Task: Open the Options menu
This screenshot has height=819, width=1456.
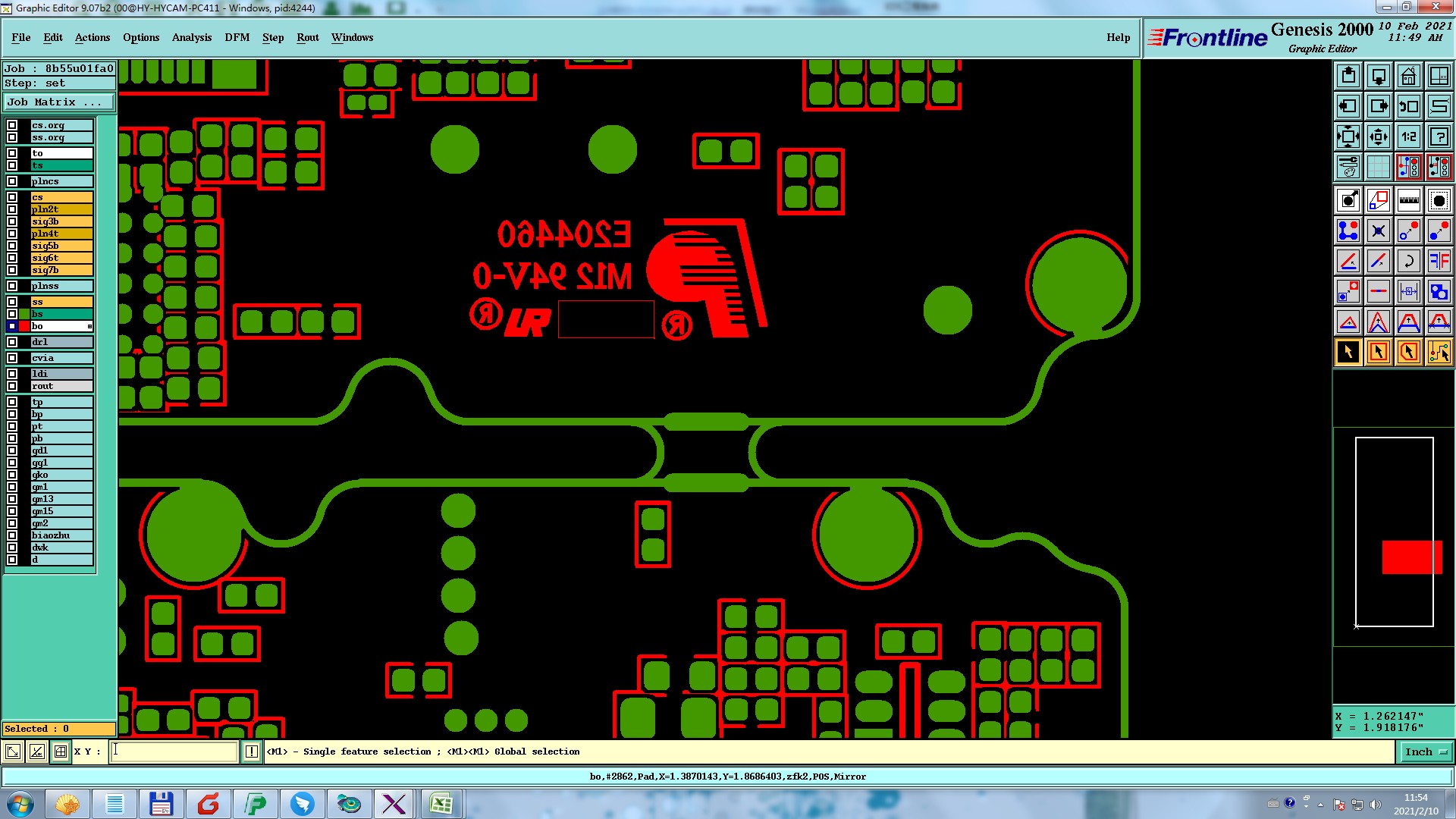Action: coord(141,37)
